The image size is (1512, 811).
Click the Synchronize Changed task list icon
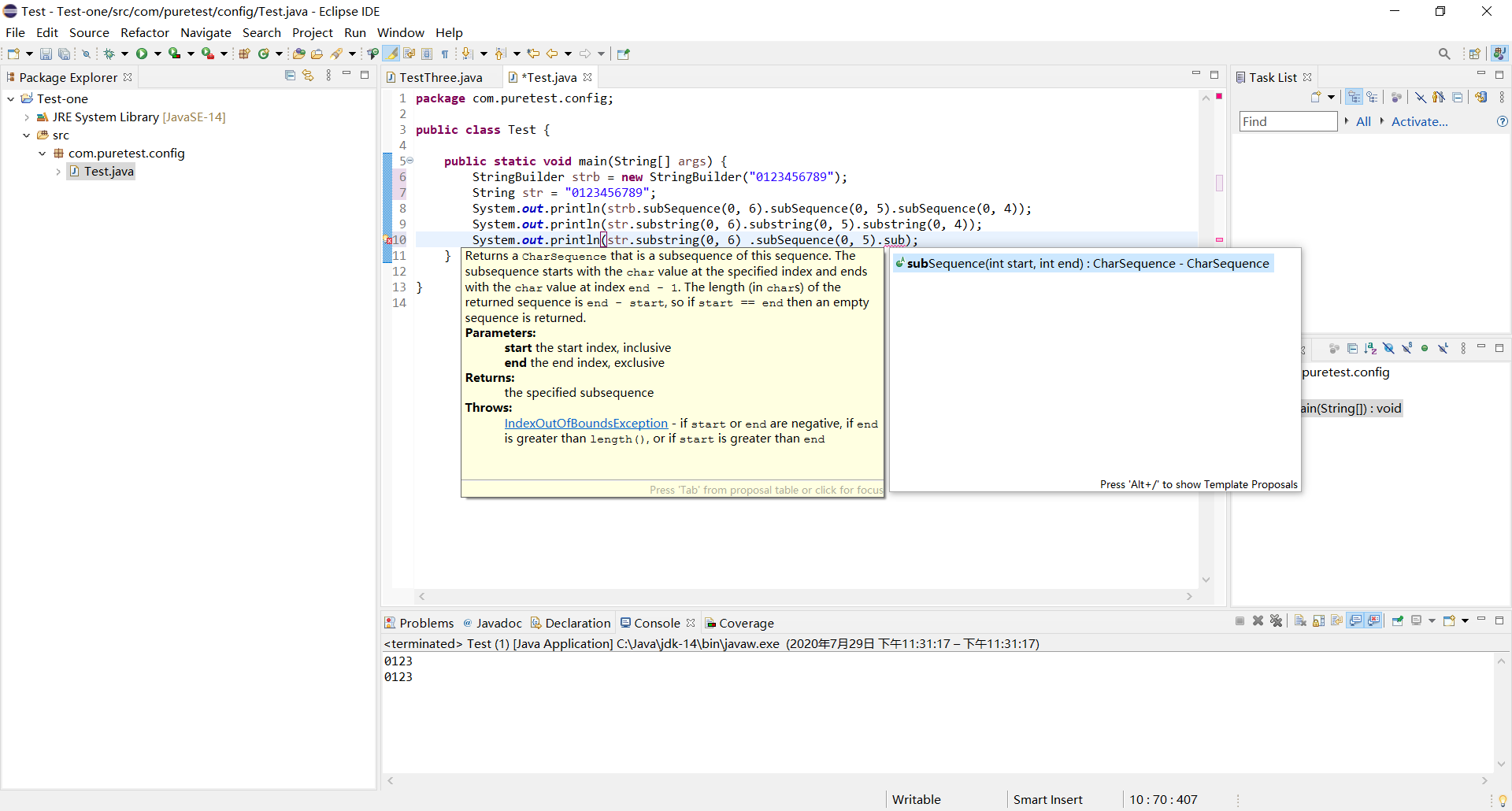click(x=1481, y=97)
